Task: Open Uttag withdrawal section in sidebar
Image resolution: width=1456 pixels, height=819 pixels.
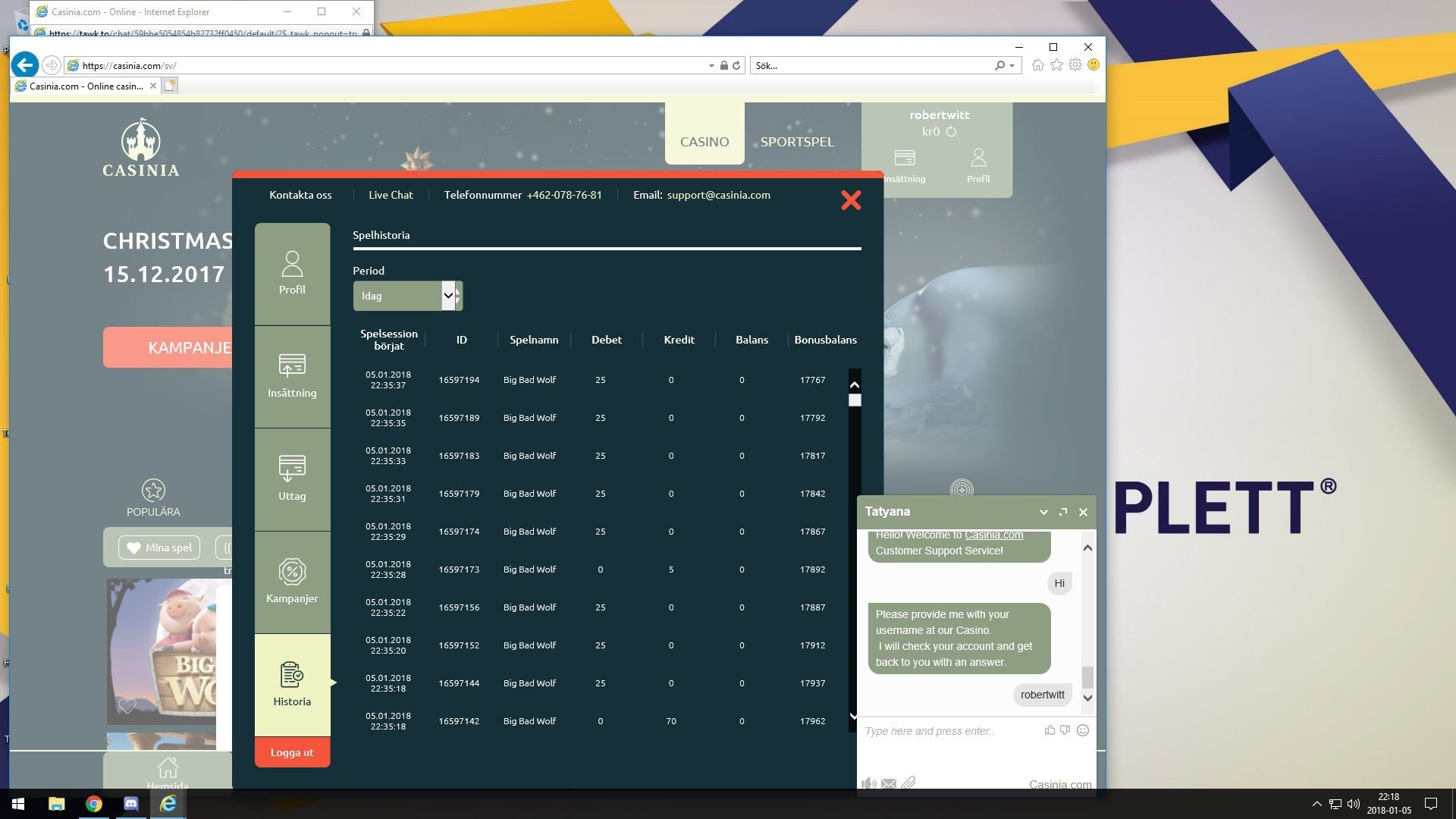Action: (292, 479)
